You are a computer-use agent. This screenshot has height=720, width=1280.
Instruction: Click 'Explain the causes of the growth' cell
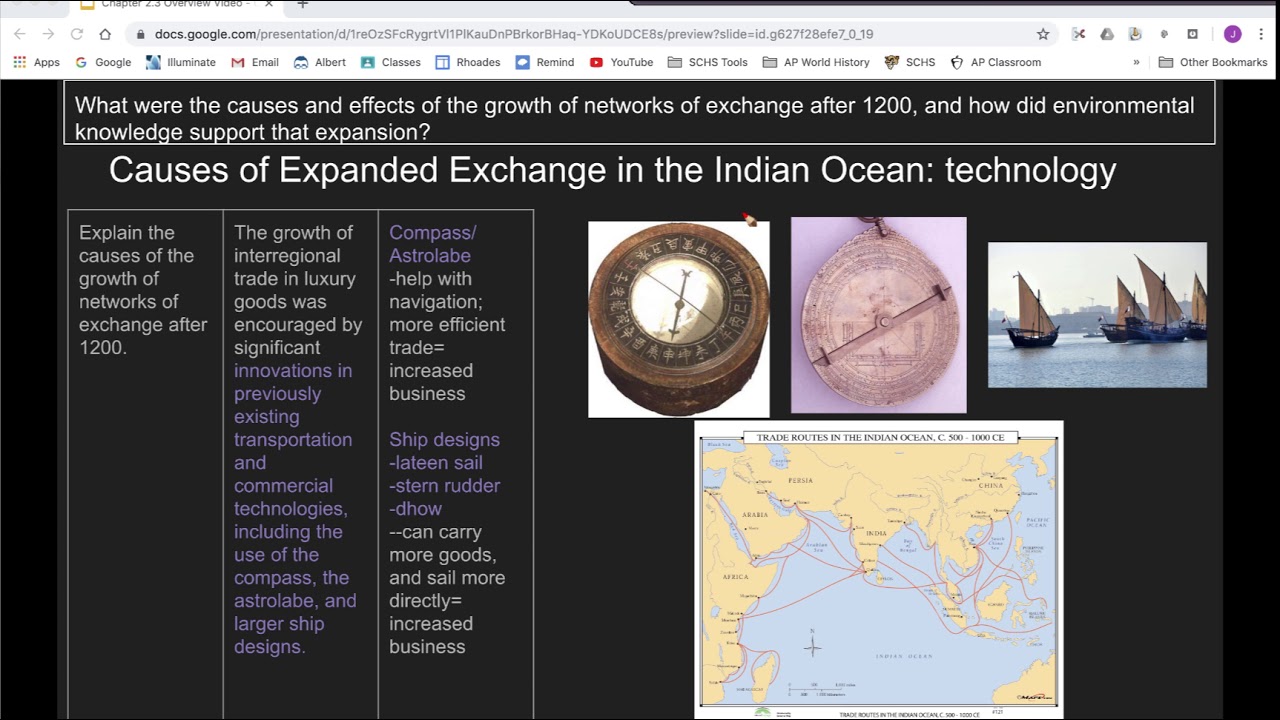pyautogui.click(x=143, y=290)
